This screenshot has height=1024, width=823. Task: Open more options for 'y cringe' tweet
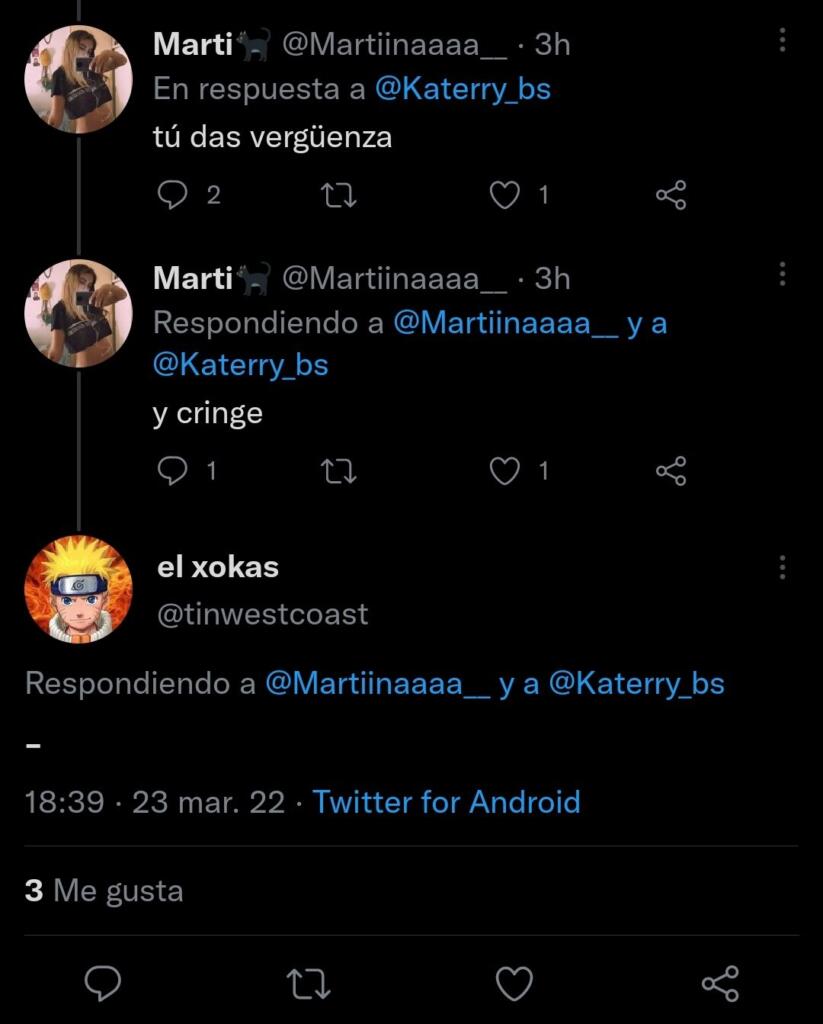(x=782, y=274)
